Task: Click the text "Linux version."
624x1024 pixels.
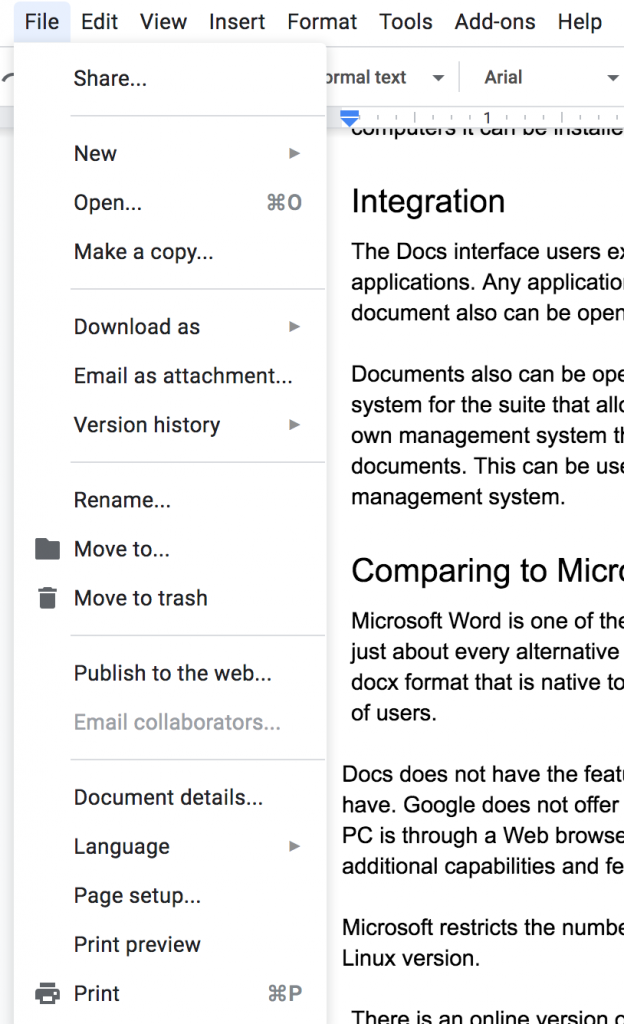Action: point(411,959)
